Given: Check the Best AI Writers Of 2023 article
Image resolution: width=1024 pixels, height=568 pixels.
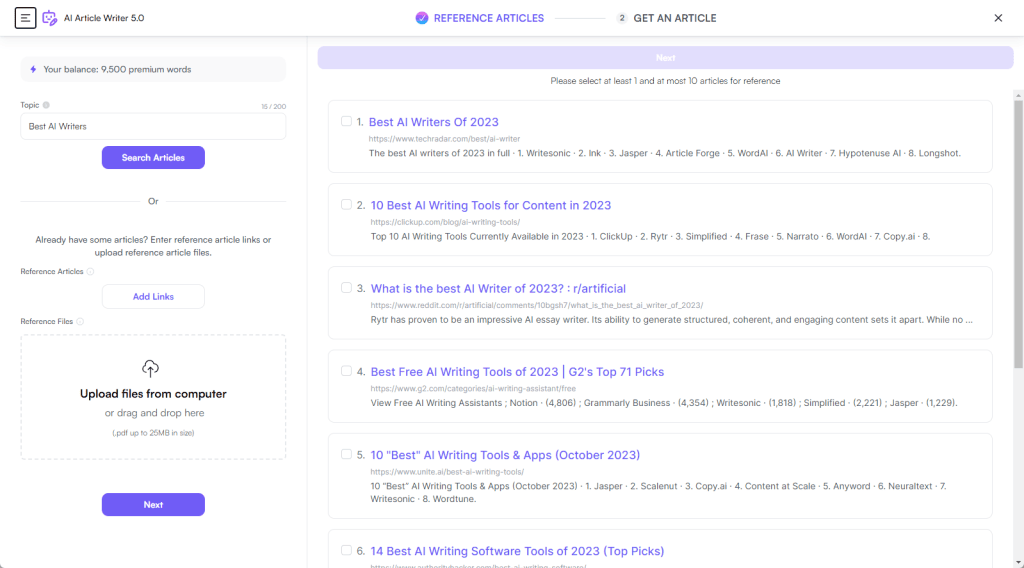Looking at the screenshot, I should click(346, 121).
